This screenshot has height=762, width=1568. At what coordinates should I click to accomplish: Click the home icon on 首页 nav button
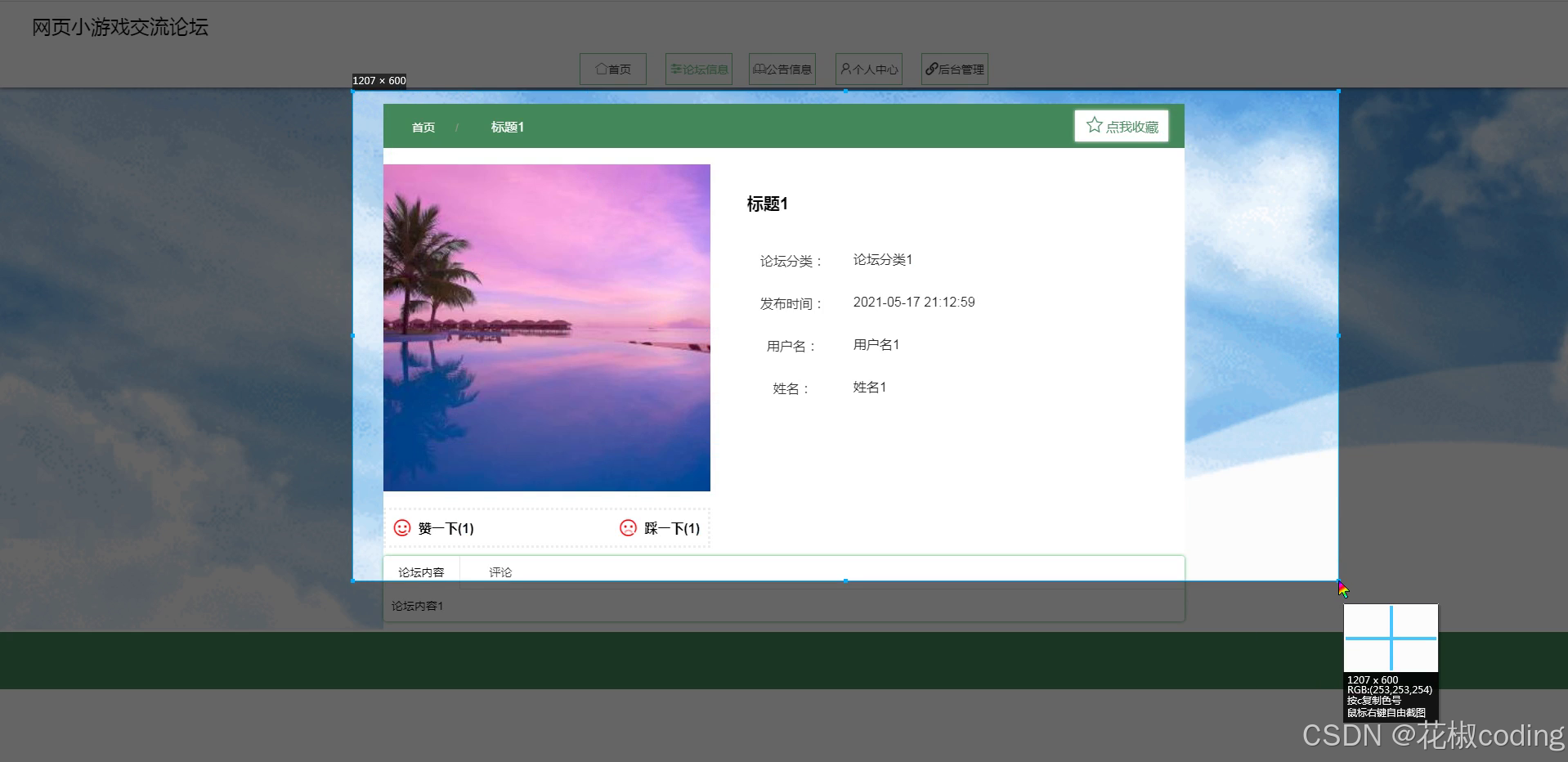click(x=601, y=69)
